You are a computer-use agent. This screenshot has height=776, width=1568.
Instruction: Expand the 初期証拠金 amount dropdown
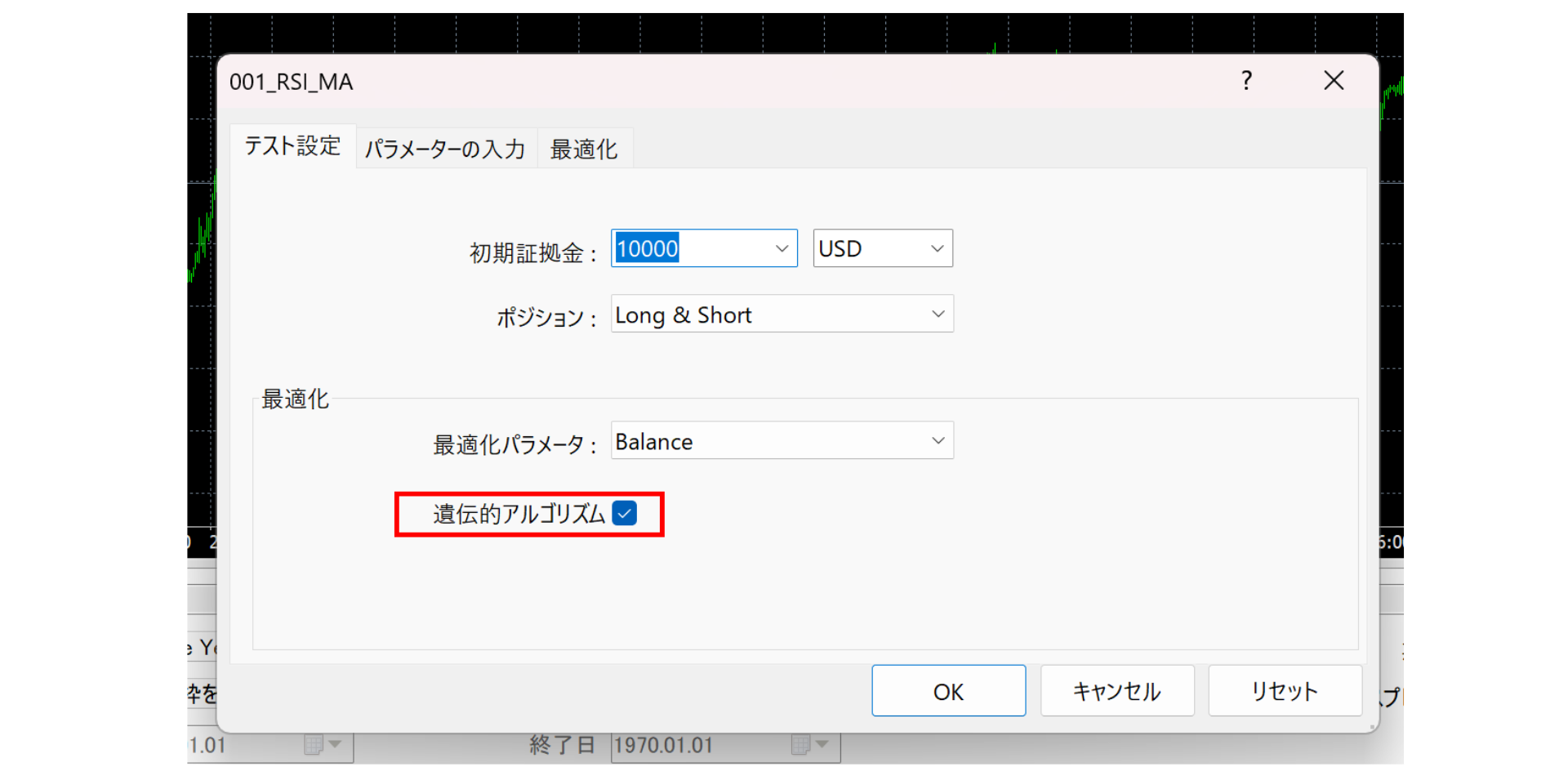[x=782, y=248]
